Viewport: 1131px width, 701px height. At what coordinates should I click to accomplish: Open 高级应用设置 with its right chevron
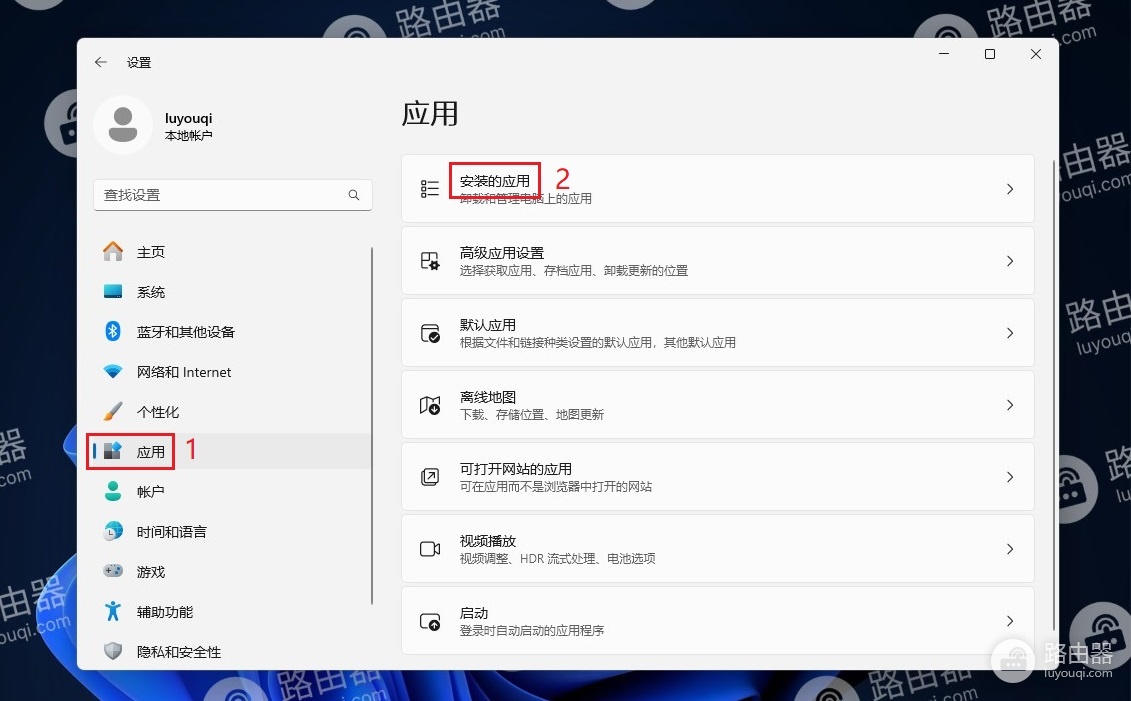point(1010,261)
